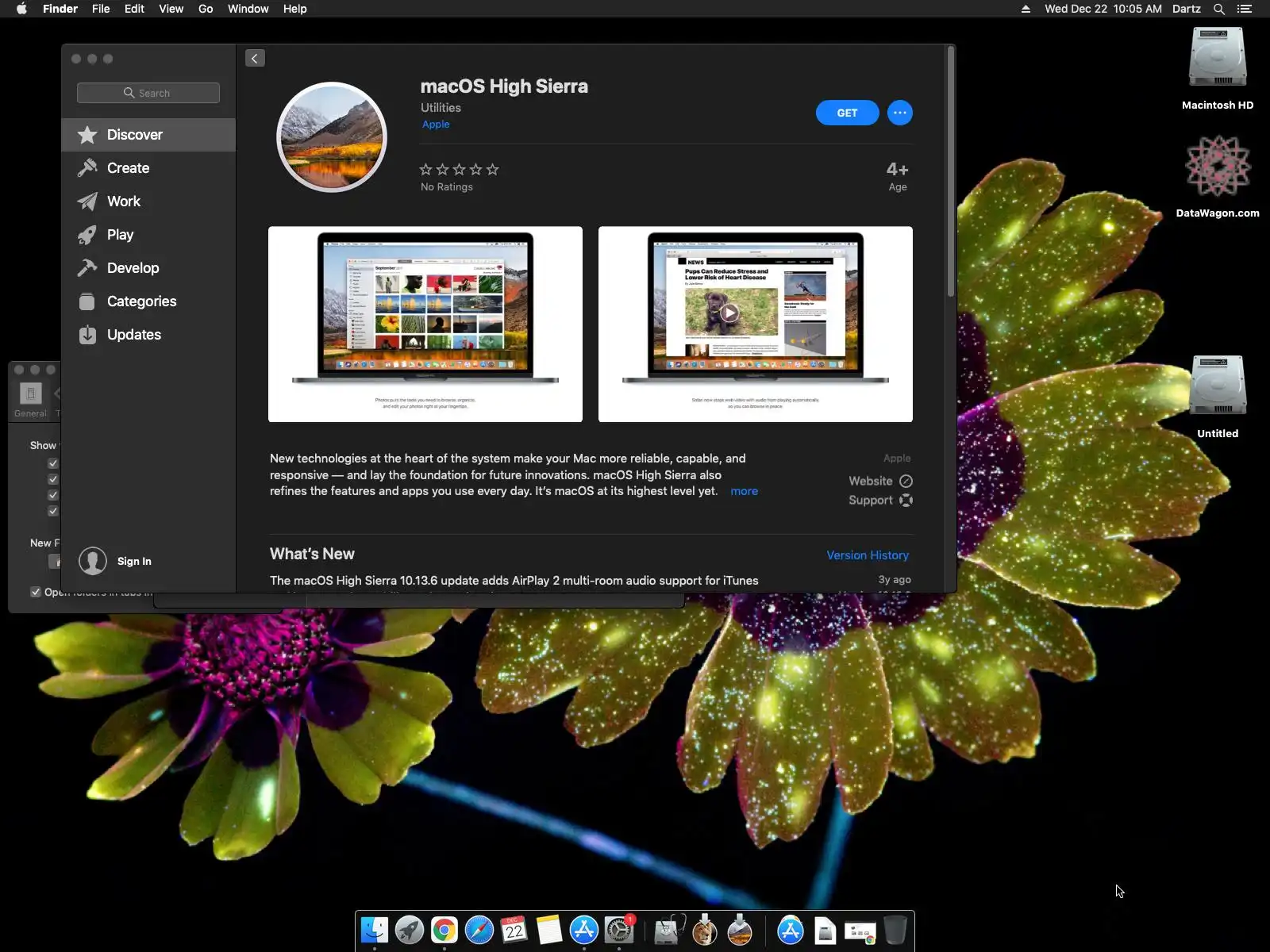Open Launchpad from the Dock
The width and height of the screenshot is (1270, 952).
pyautogui.click(x=410, y=930)
